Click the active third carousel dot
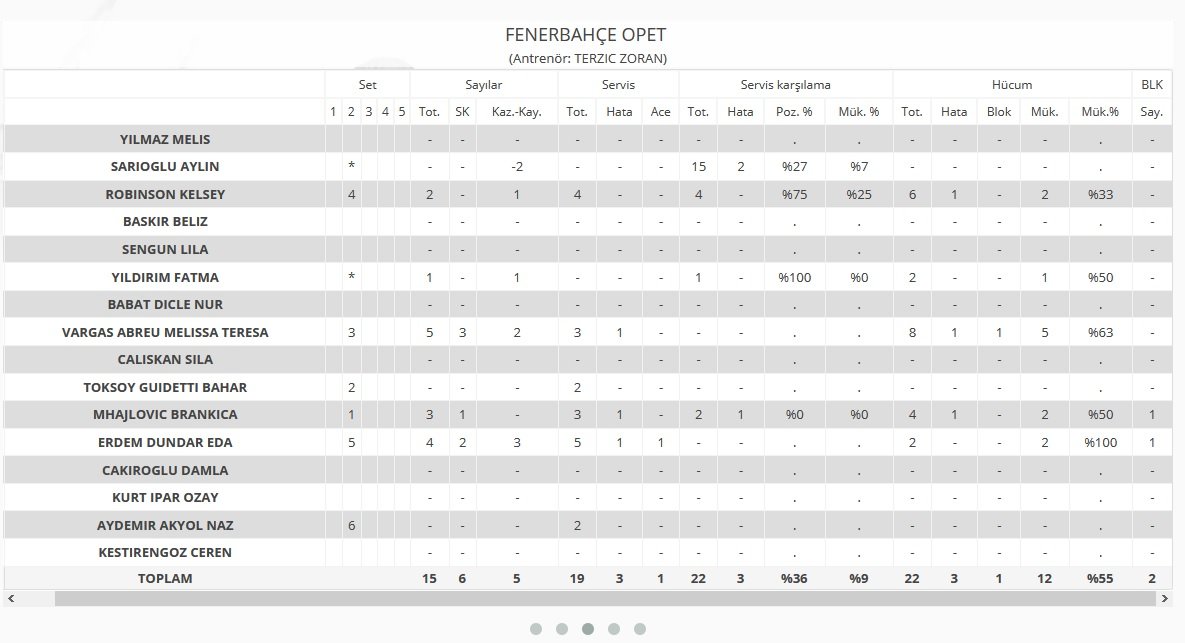The width and height of the screenshot is (1185, 643). pos(588,629)
